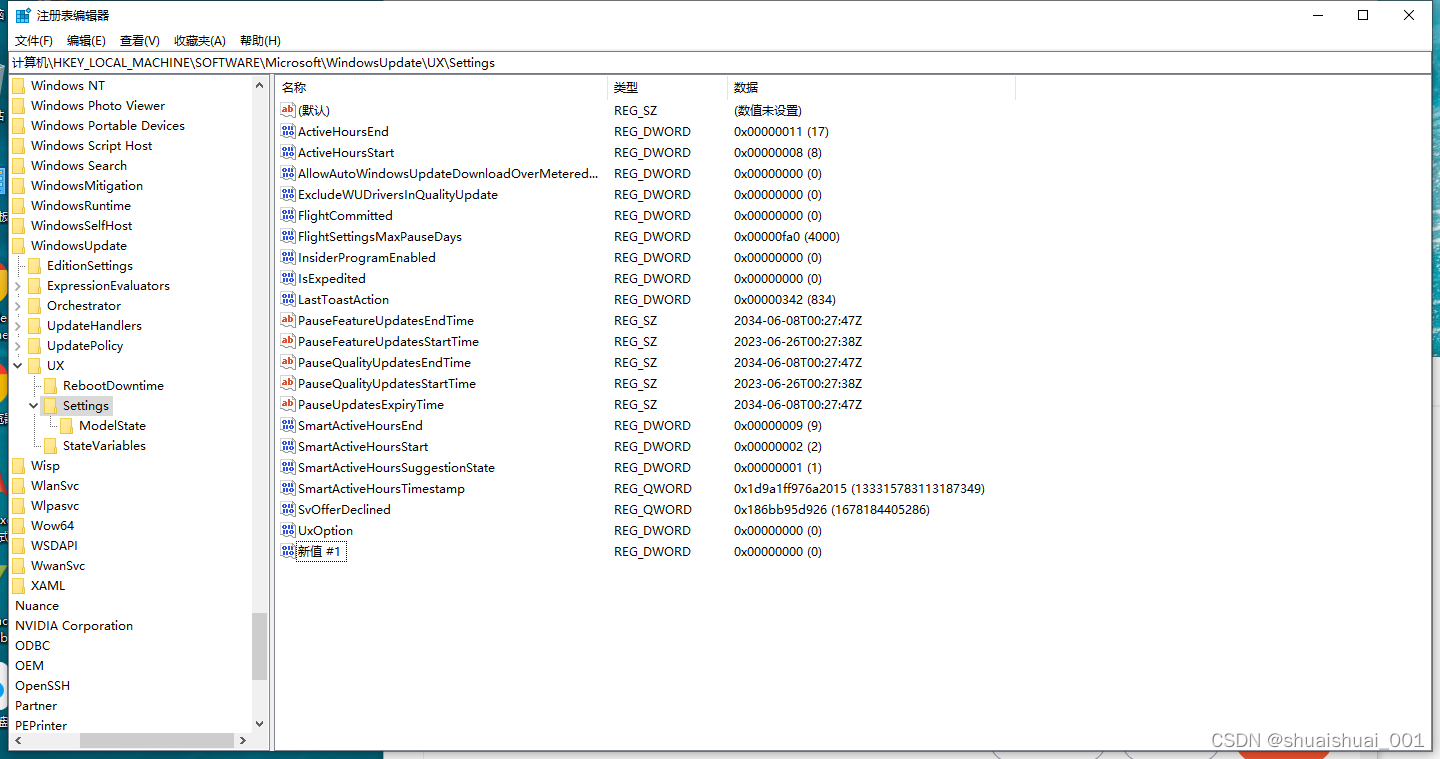The height and width of the screenshot is (759, 1440).
Task: Click the tree panel scroll-up arrow
Action: tap(260, 86)
